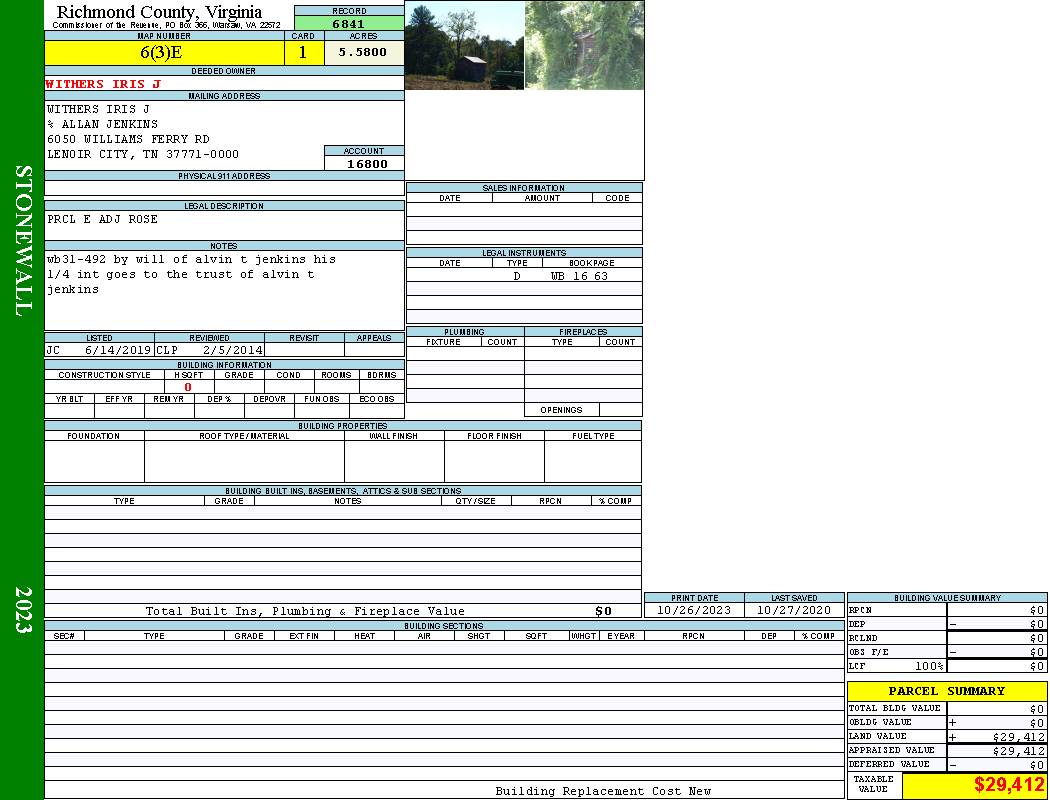Screen dimensions: 1050x800
Task: Click the acres value 5.5800
Action: click(362, 53)
